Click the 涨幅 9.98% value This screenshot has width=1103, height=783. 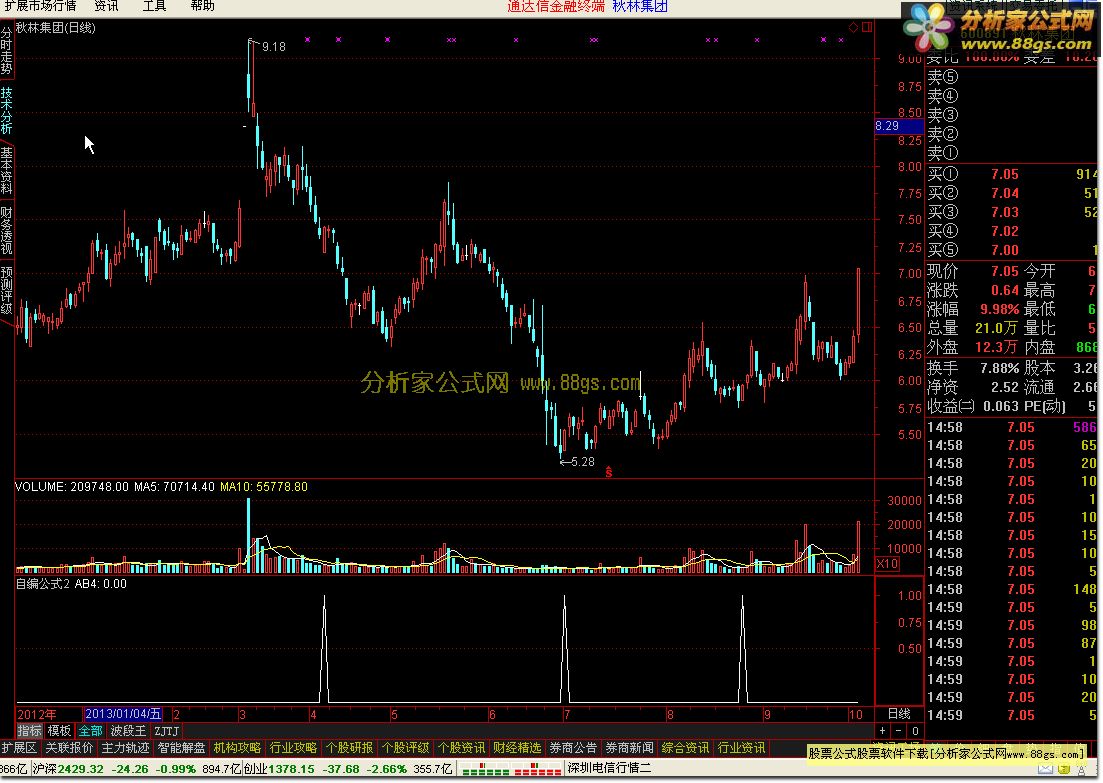tap(999, 309)
